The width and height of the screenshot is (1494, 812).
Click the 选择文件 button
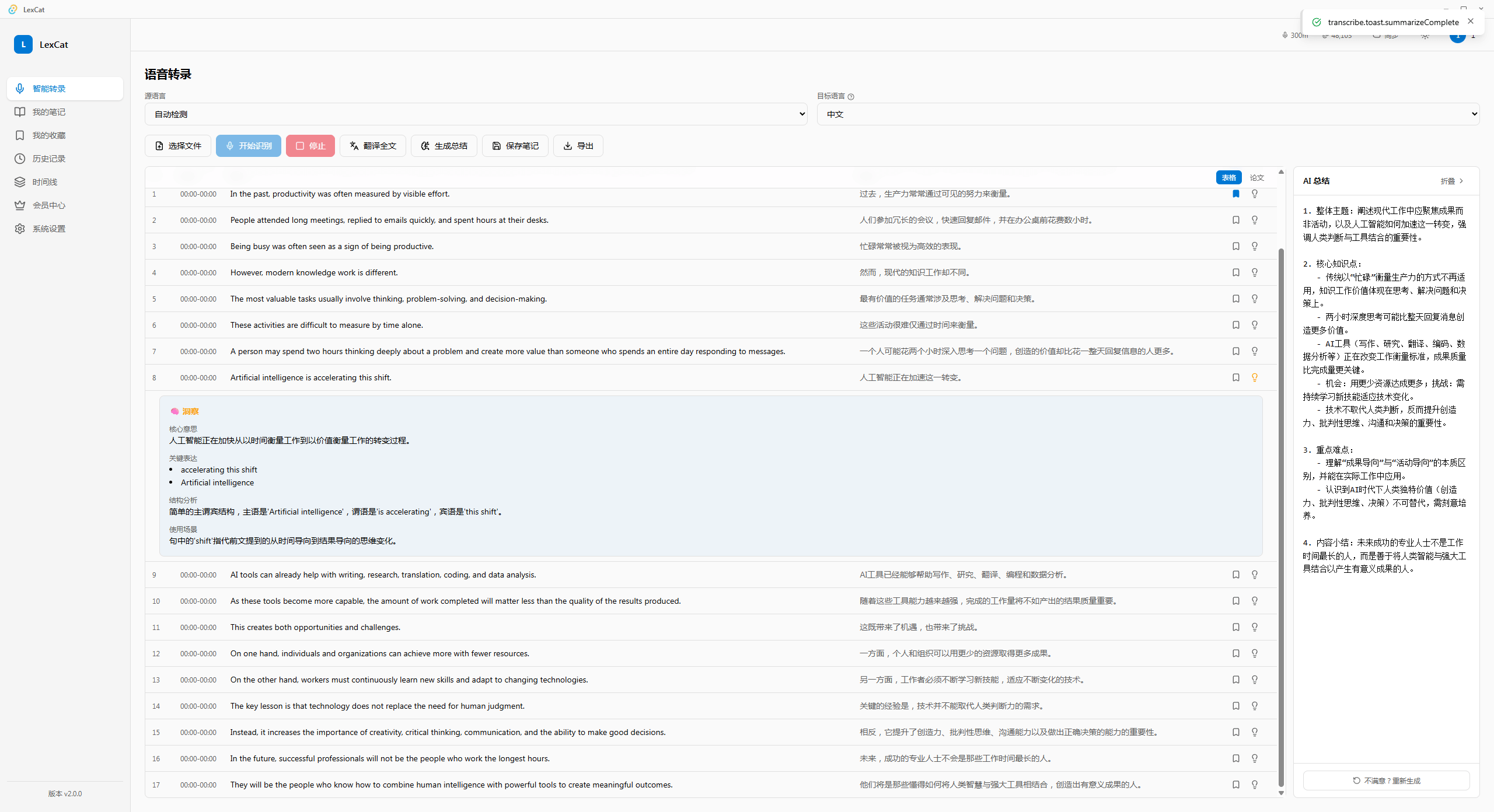[x=178, y=146]
